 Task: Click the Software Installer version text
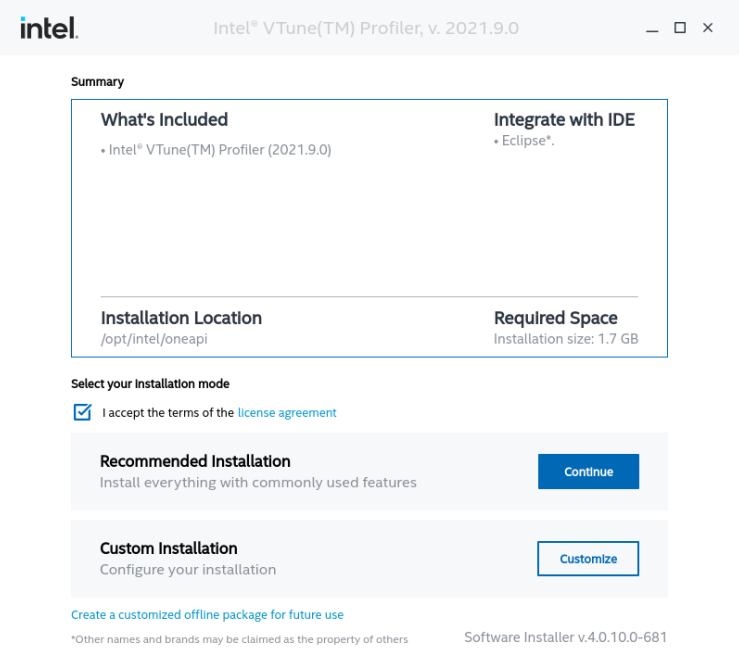565,637
